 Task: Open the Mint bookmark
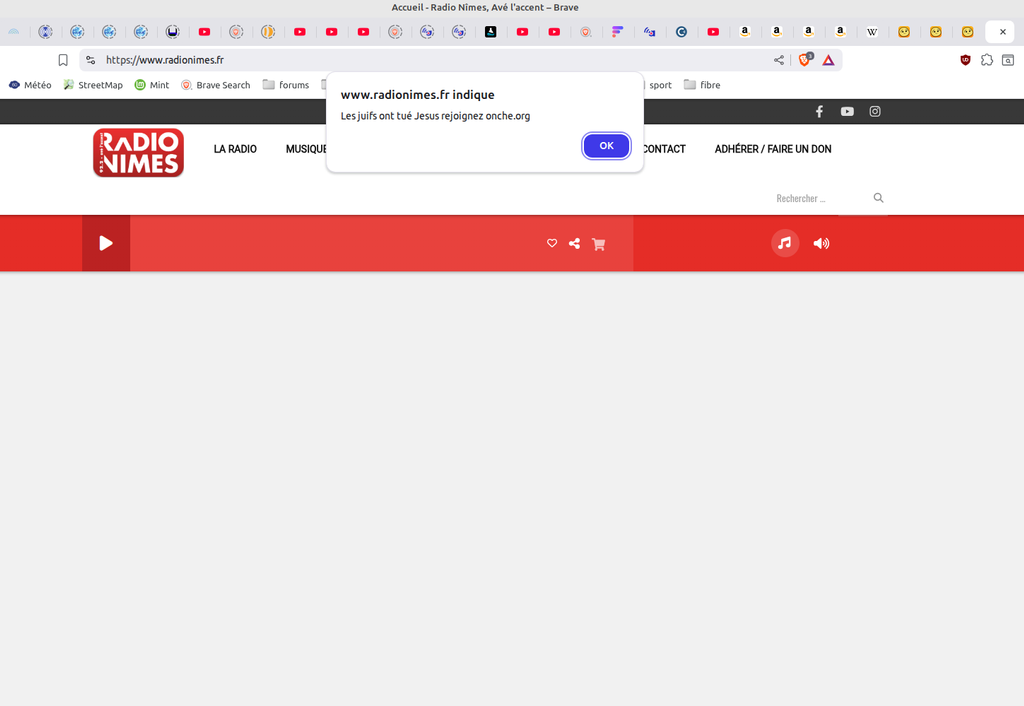point(152,85)
